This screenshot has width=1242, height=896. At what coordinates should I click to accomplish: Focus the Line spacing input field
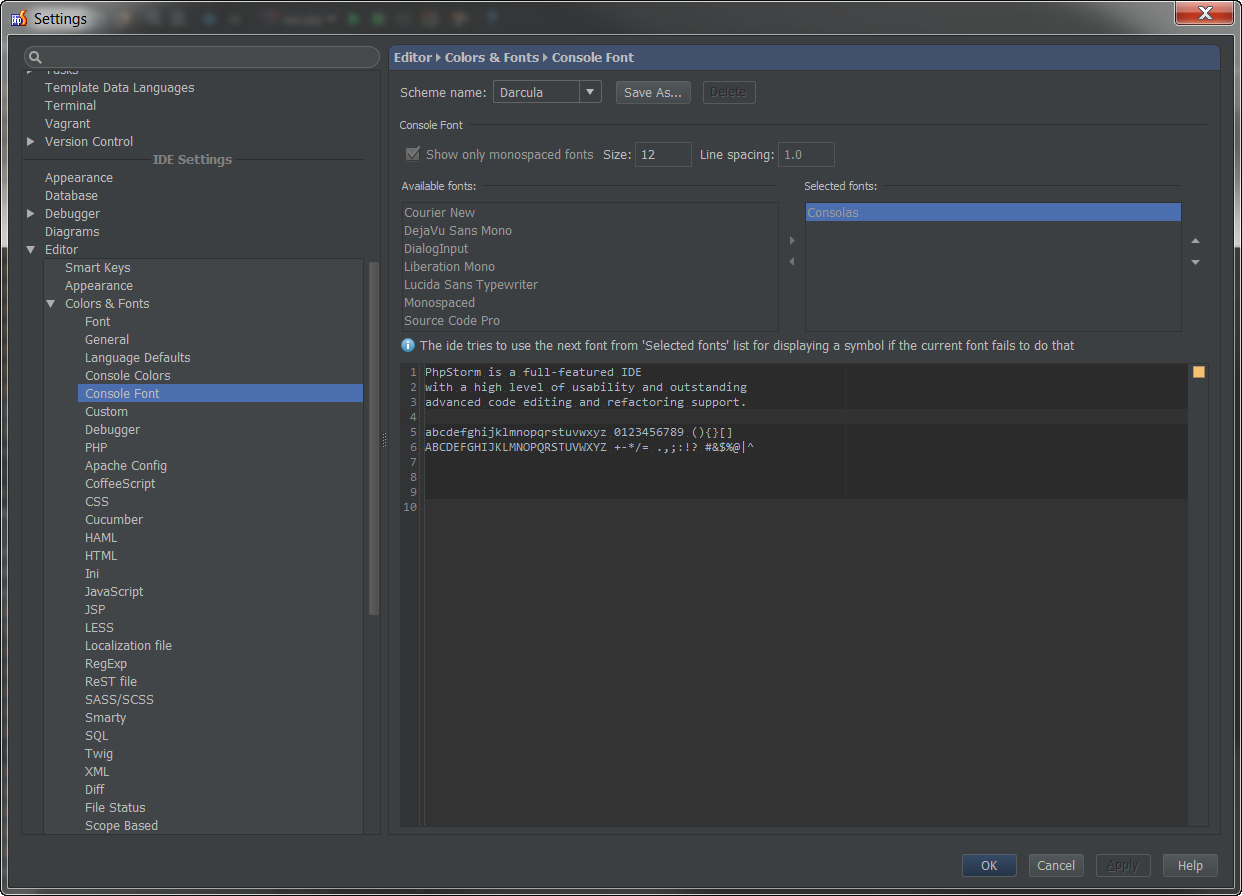pos(806,154)
